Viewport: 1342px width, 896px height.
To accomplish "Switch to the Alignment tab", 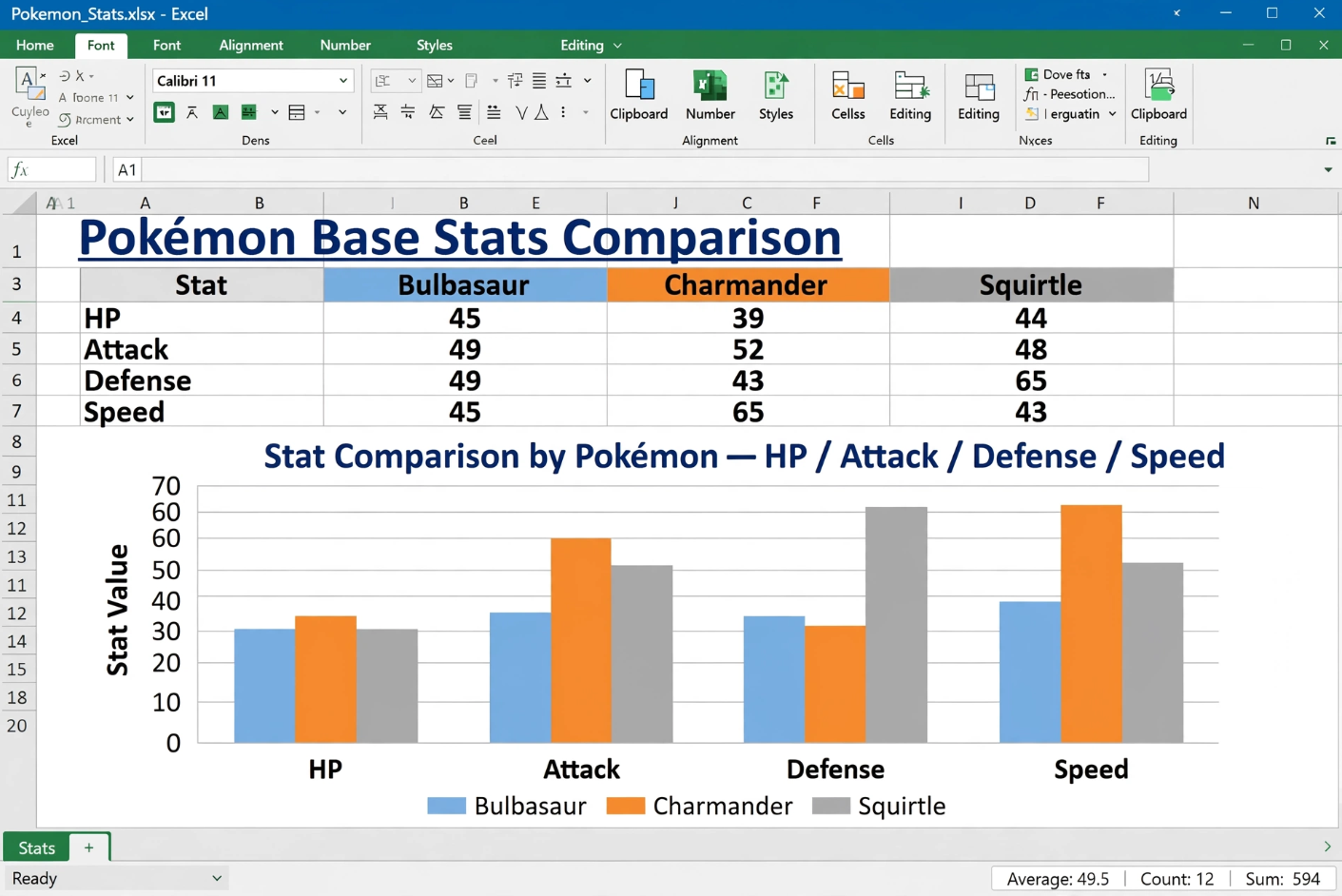I will [251, 45].
